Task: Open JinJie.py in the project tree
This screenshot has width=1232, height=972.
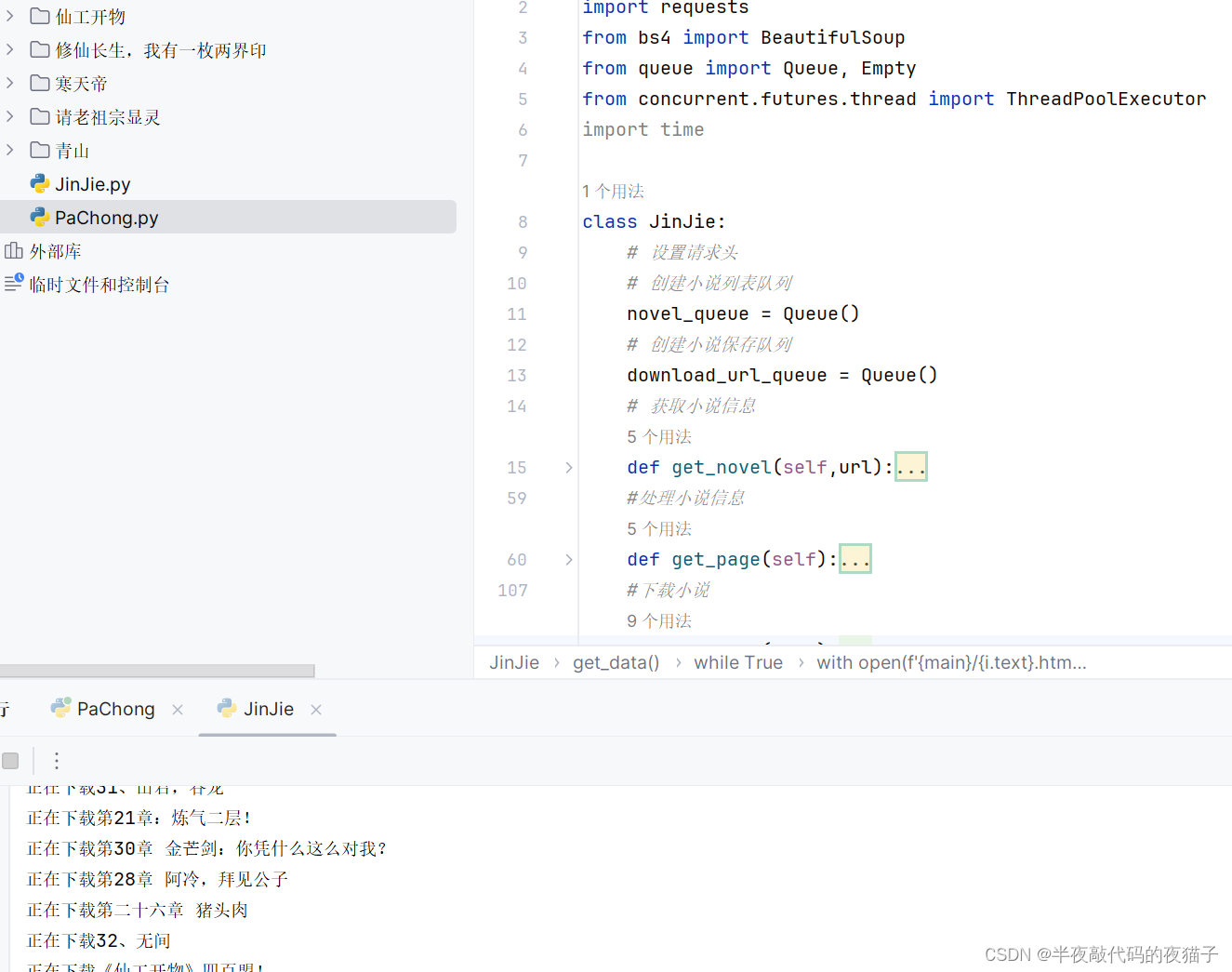Action: pos(92,184)
